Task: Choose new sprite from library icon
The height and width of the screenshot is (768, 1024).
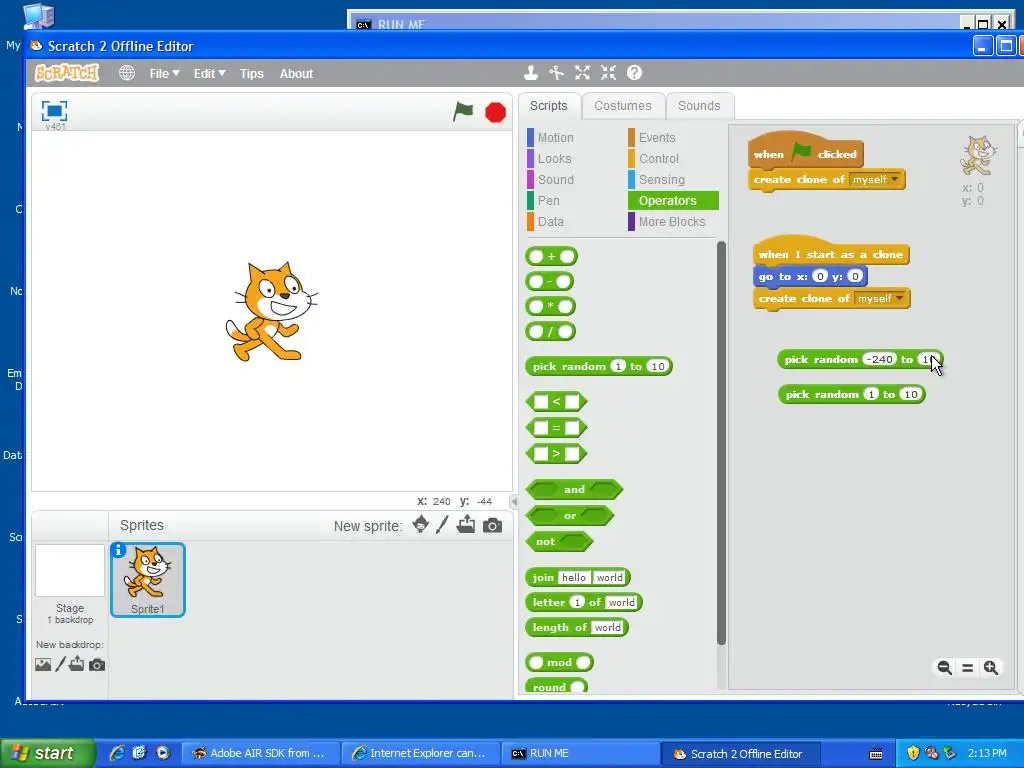Action: click(x=421, y=524)
